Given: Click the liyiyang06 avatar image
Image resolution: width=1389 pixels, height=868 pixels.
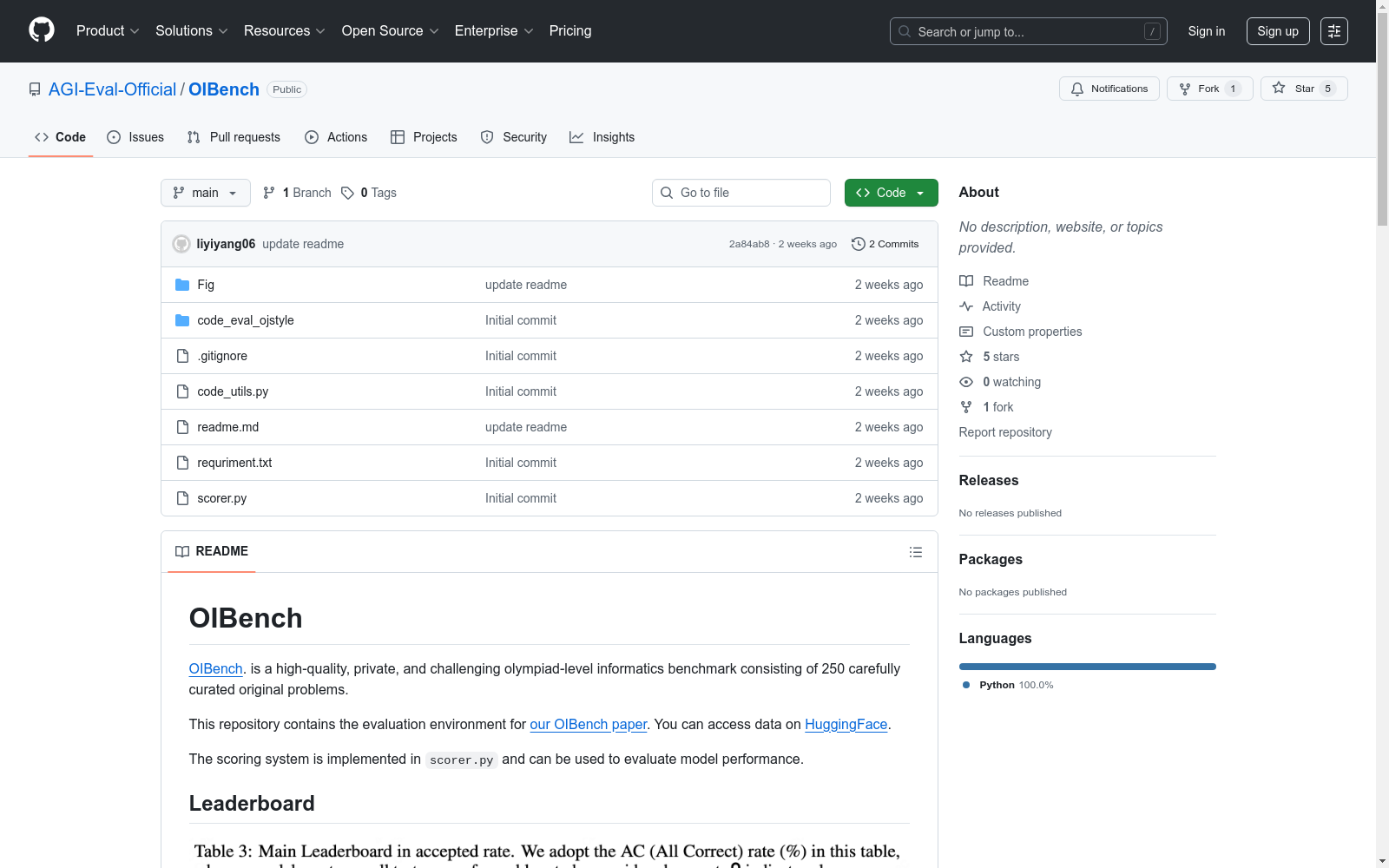Looking at the screenshot, I should coord(181,244).
